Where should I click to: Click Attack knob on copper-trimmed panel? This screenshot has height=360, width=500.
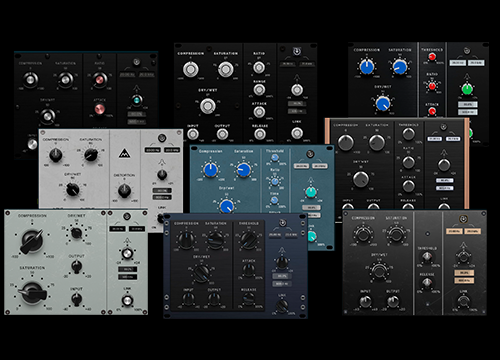pos(409,186)
